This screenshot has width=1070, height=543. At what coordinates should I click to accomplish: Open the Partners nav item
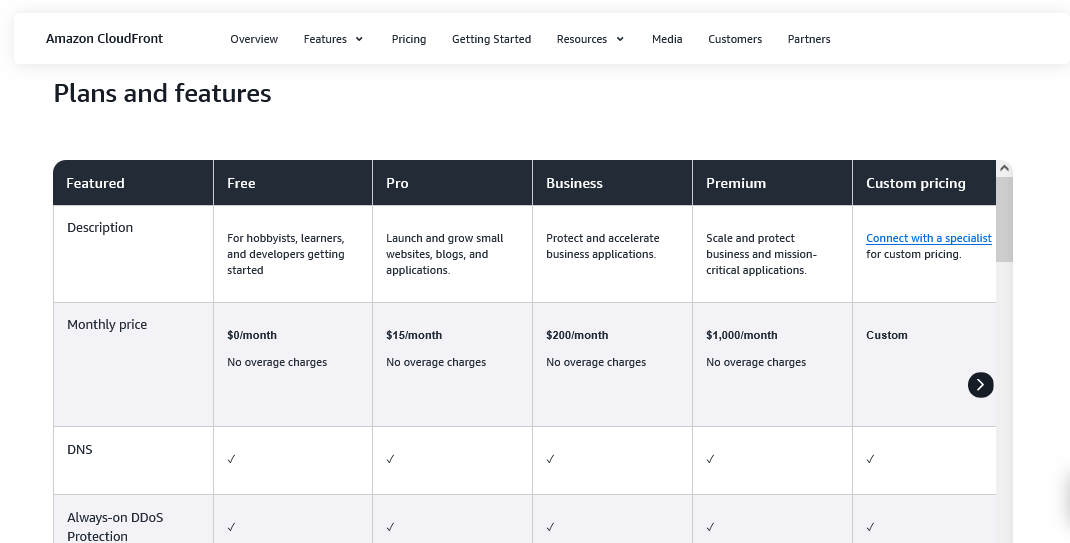point(809,39)
